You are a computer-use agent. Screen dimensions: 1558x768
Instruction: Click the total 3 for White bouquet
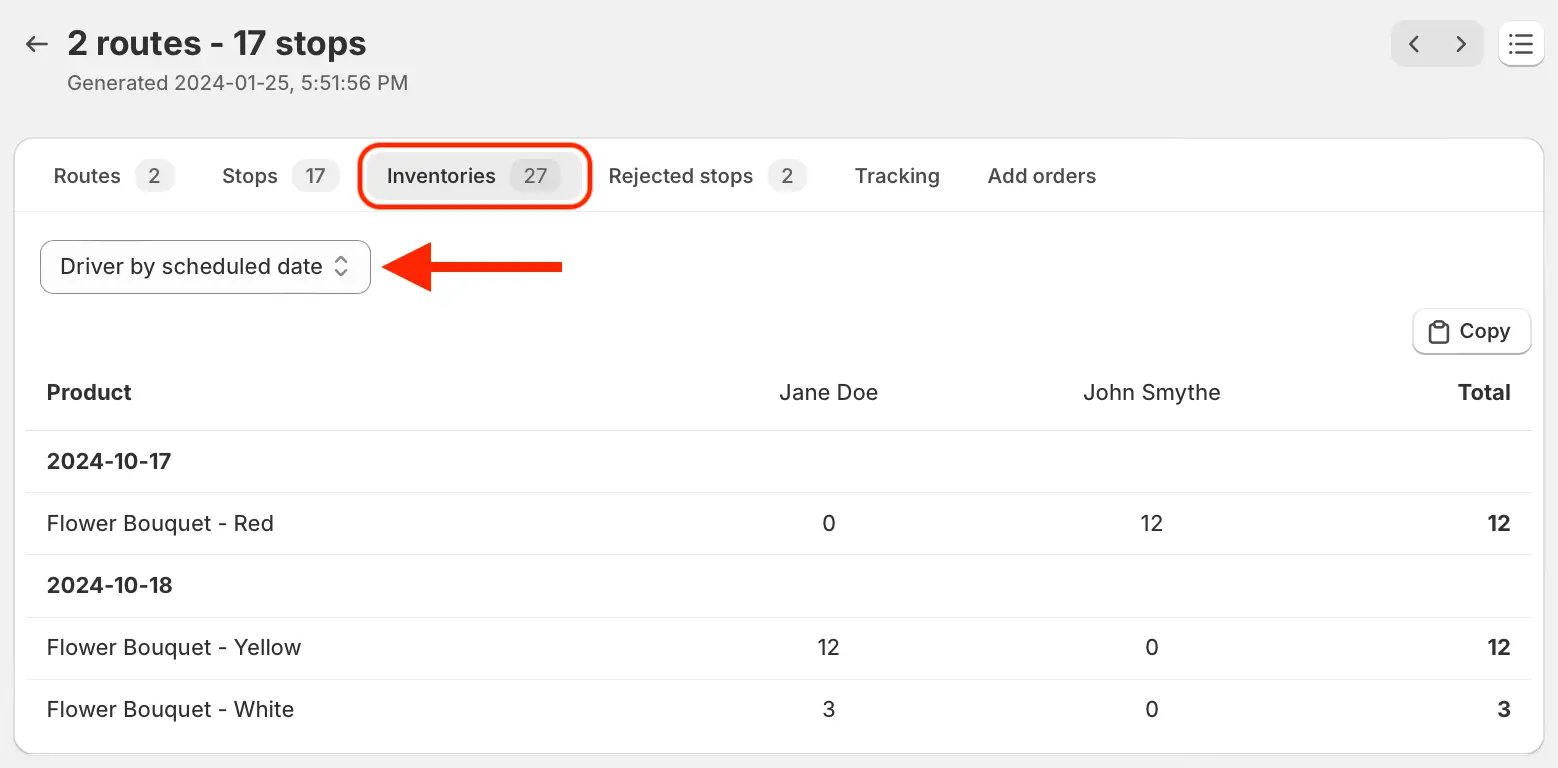pyautogui.click(x=1504, y=710)
